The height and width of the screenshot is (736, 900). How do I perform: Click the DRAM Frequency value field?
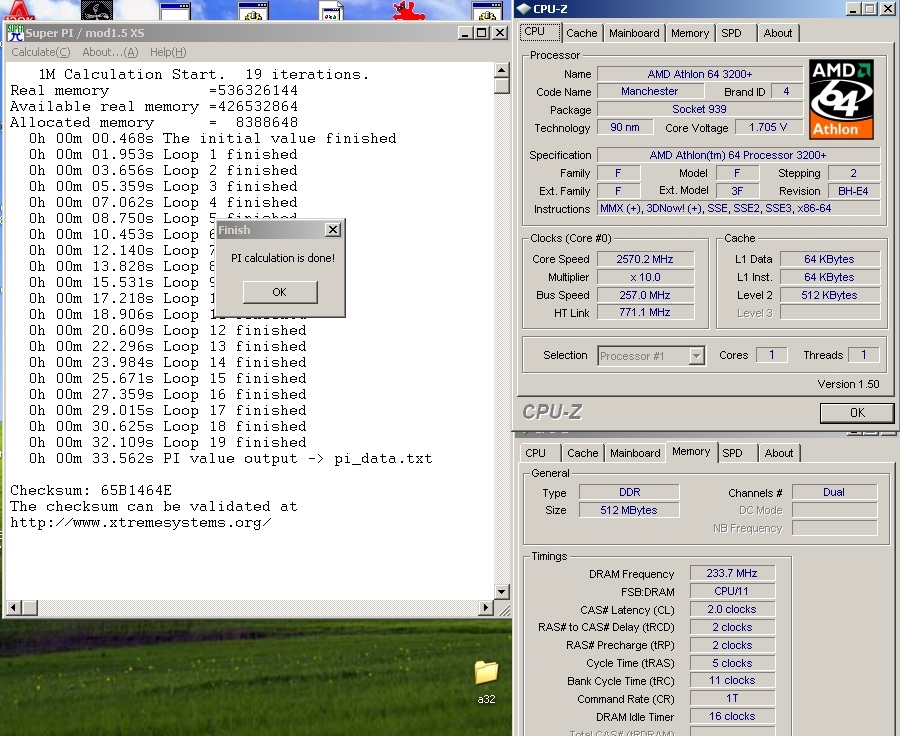[732, 574]
